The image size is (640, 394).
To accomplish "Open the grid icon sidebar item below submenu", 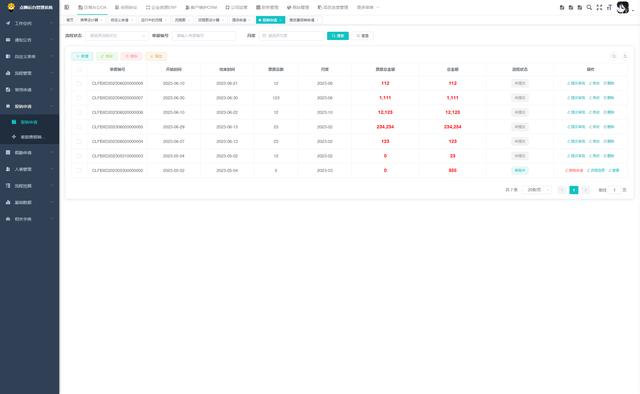I will pos(29,152).
